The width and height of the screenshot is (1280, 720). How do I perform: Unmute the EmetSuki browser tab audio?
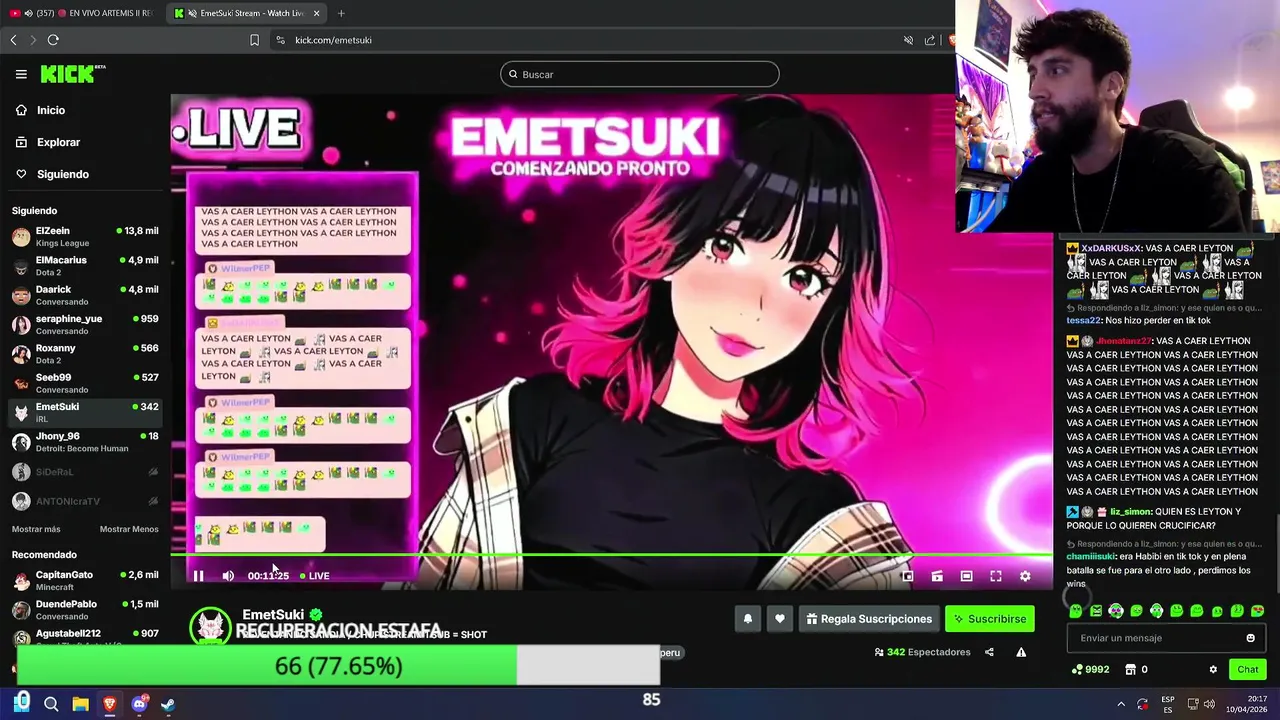192,13
